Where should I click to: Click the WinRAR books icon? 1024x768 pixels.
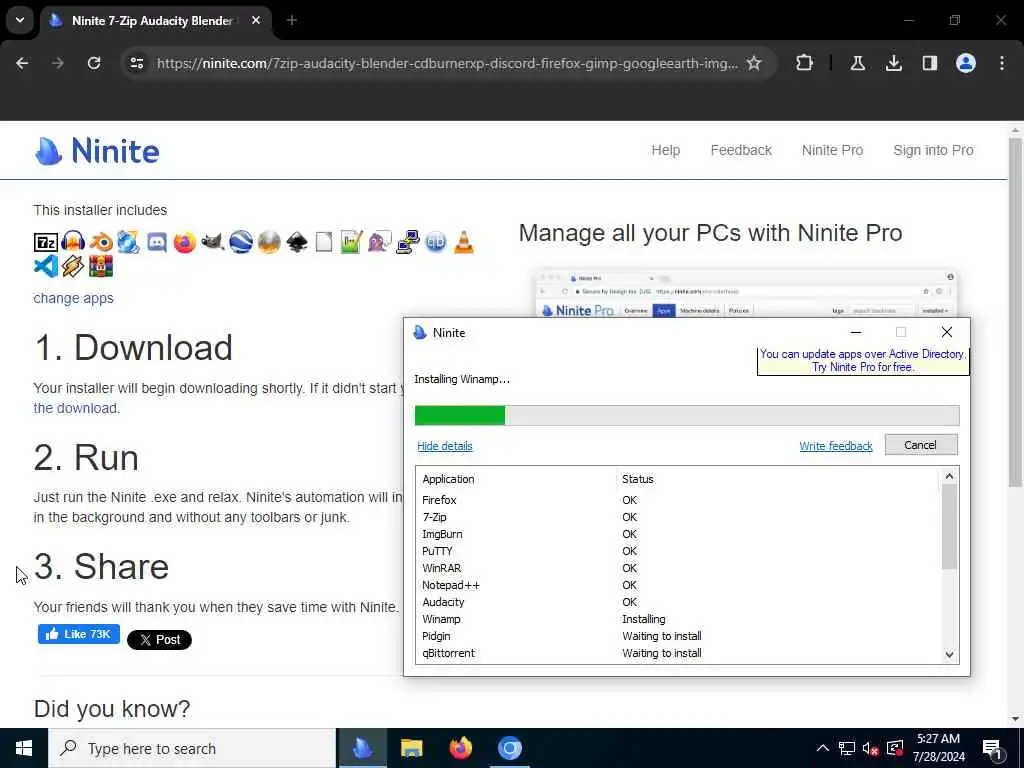tap(101, 266)
